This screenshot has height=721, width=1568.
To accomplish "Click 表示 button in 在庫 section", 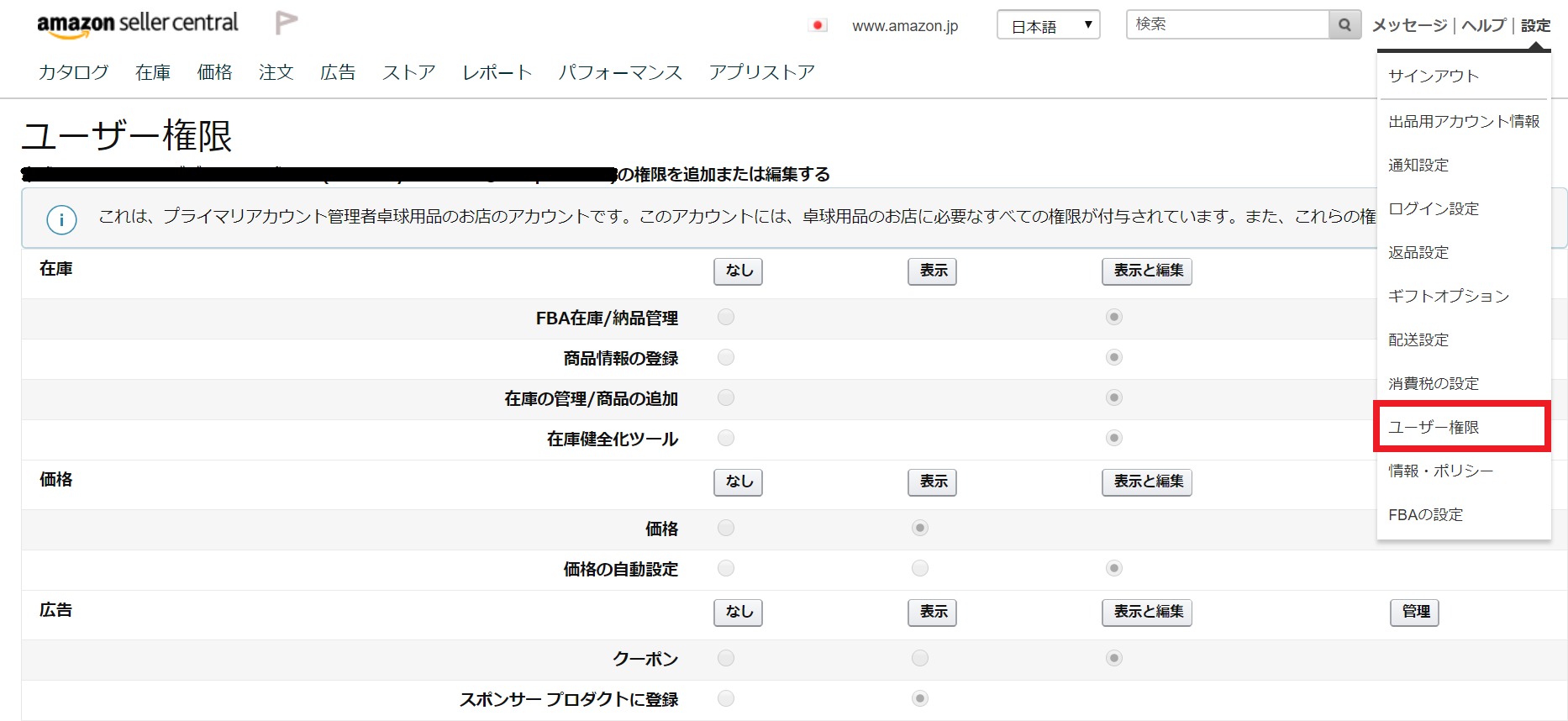I will [x=933, y=271].
